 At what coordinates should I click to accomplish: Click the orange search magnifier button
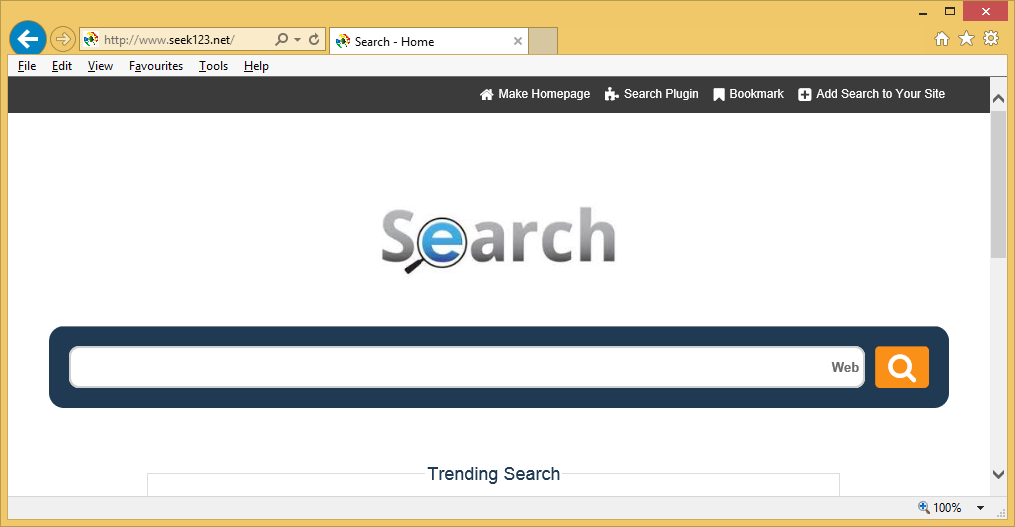902,367
